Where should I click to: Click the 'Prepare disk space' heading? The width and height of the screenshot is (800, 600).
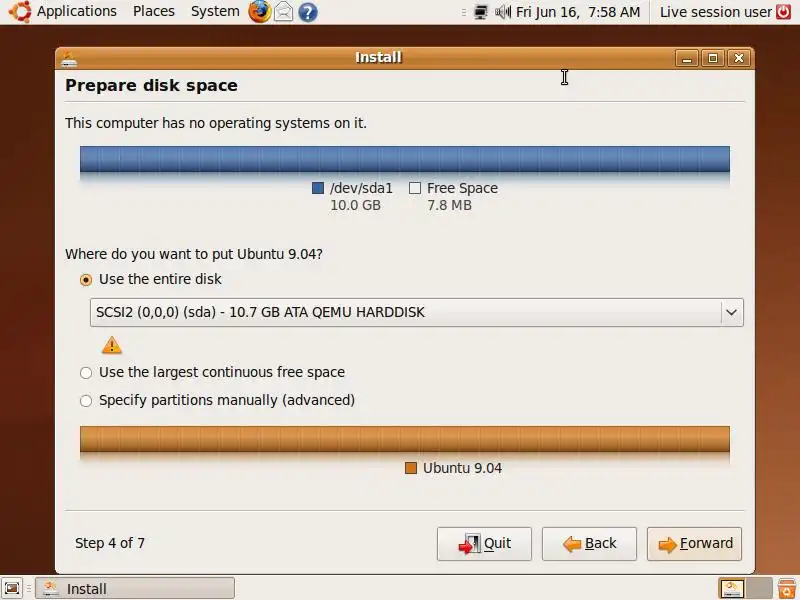coord(152,85)
